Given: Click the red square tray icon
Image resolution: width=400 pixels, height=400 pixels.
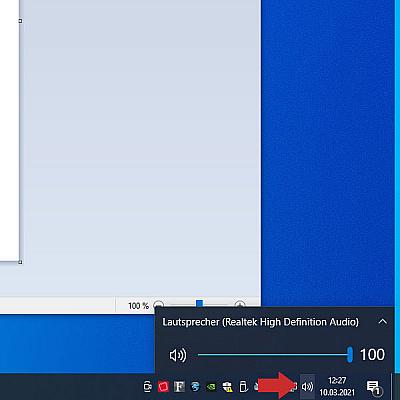Looking at the screenshot, I should tap(163, 387).
